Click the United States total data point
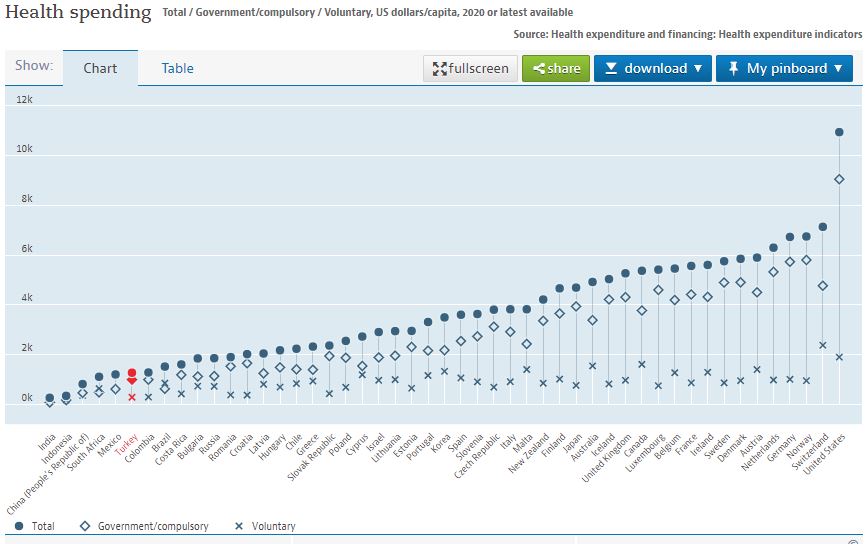The height and width of the screenshot is (544, 867). click(x=839, y=132)
